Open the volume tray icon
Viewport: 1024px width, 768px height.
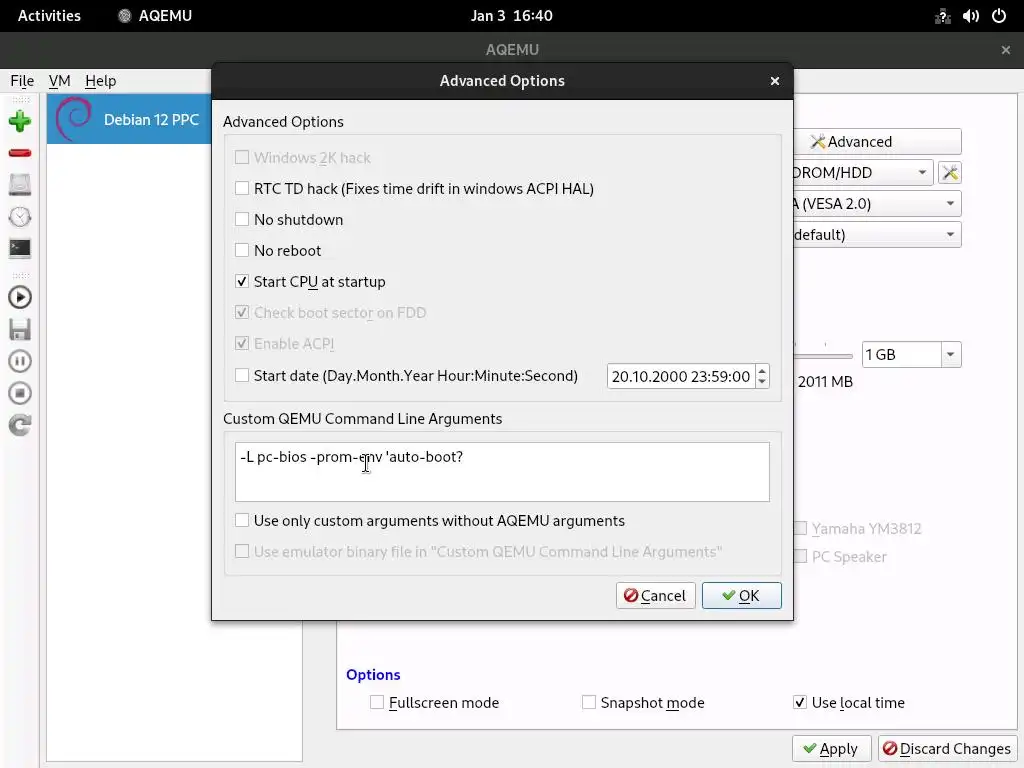970,16
